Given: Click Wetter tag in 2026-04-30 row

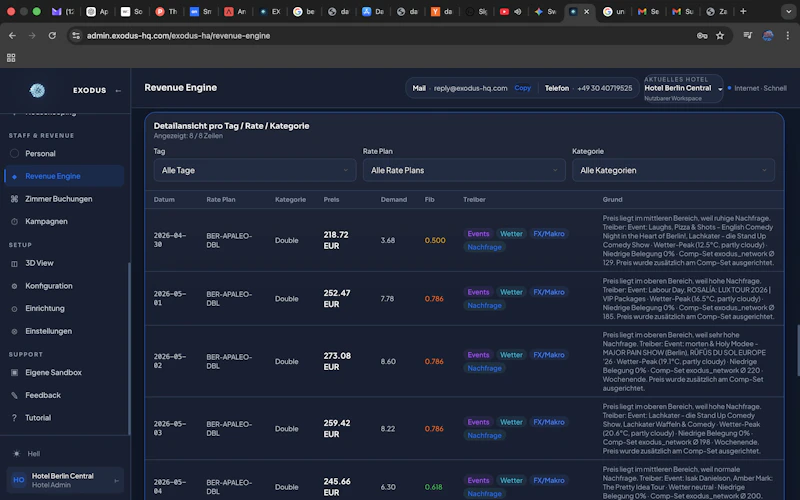Looking at the screenshot, I should coord(511,234).
